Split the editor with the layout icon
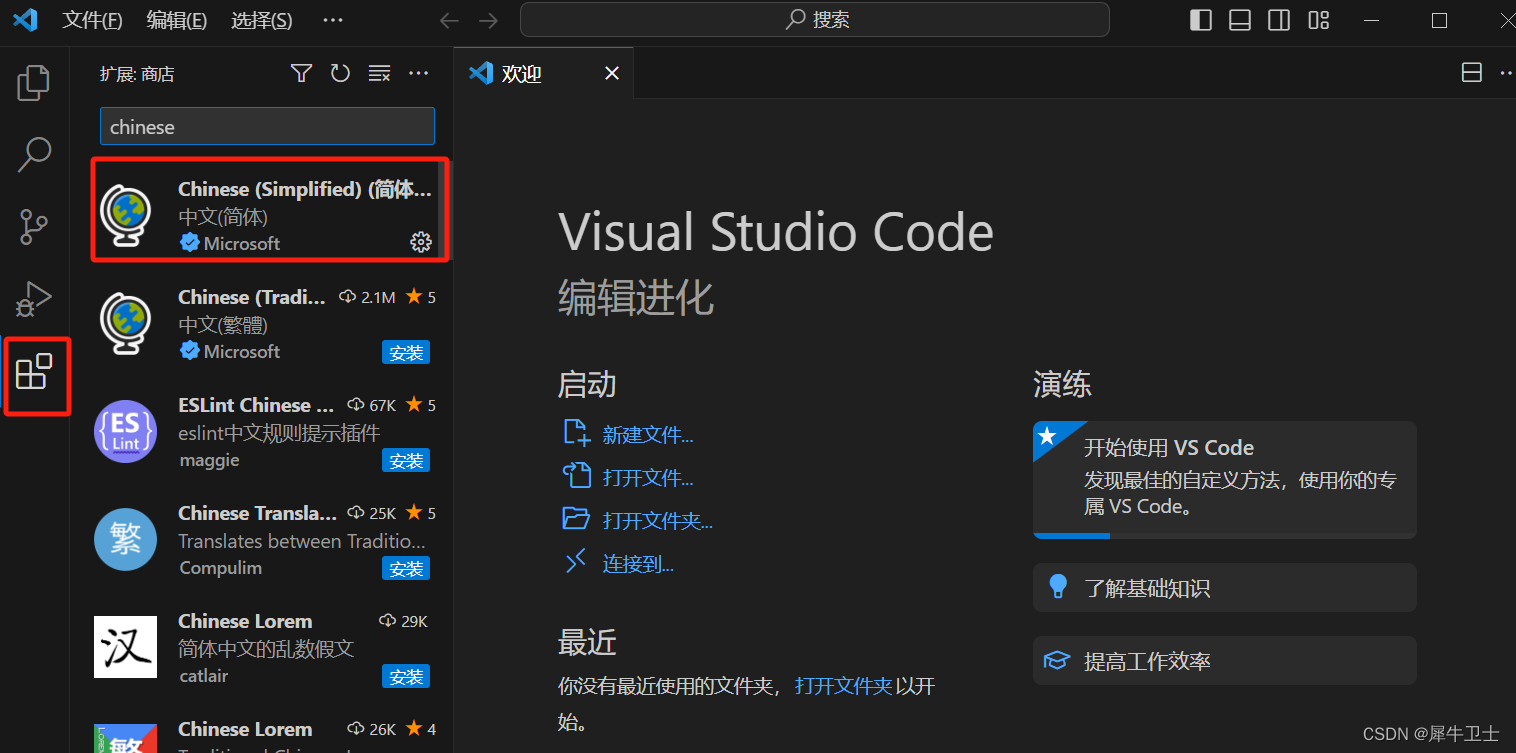The width and height of the screenshot is (1516, 753). 1472,73
